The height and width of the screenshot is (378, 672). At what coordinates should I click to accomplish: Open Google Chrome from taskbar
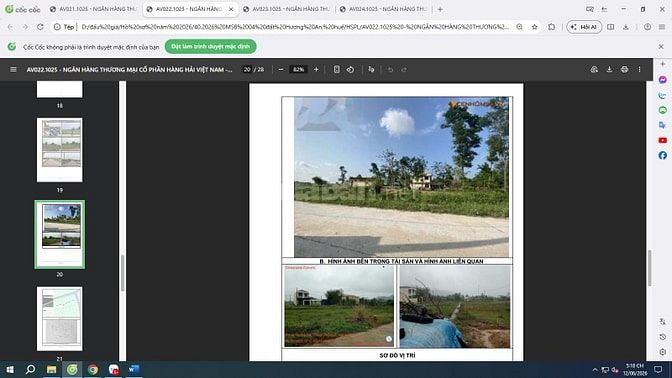(93, 369)
